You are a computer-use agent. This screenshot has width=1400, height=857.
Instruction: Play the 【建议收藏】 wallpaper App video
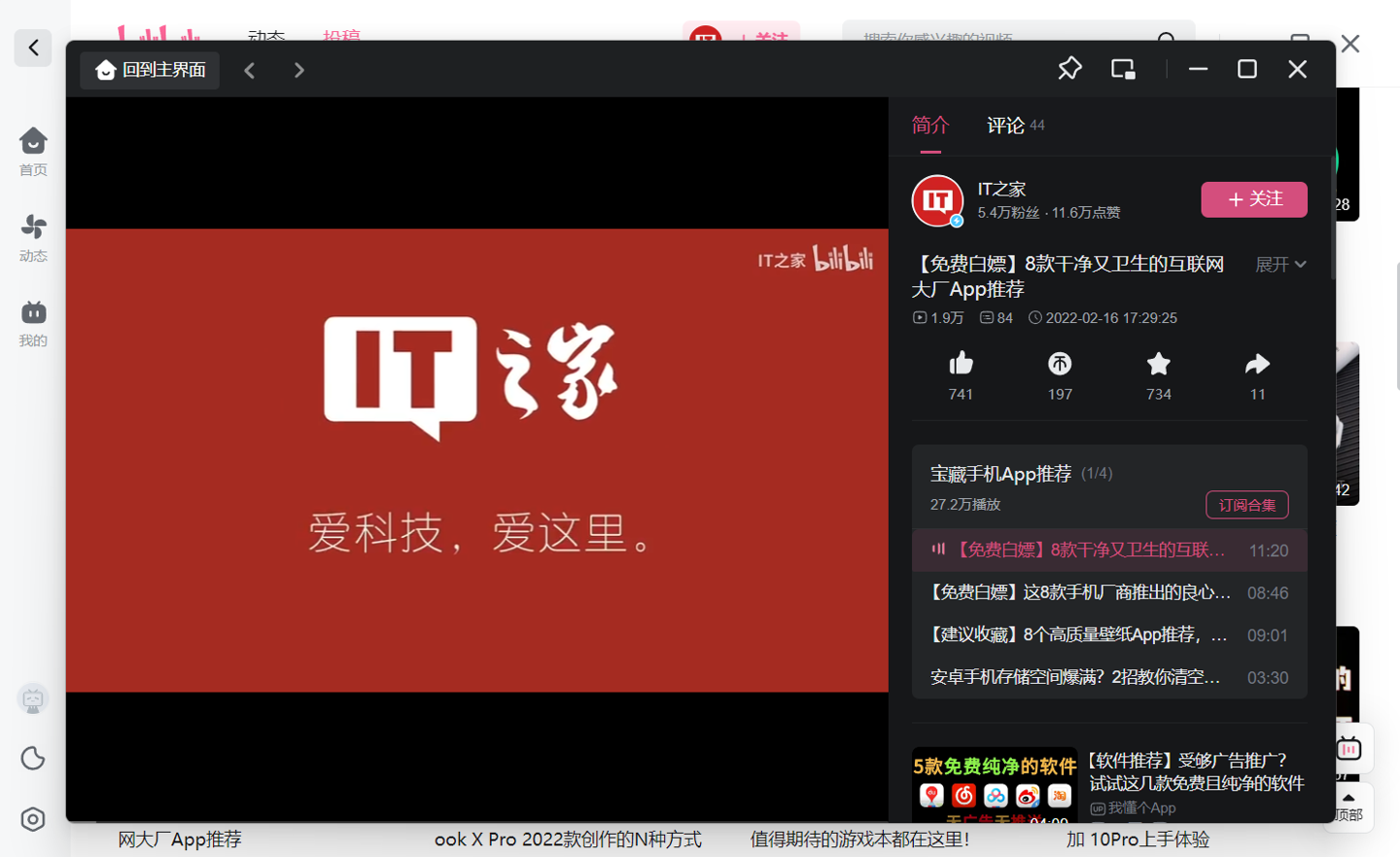coord(1109,635)
